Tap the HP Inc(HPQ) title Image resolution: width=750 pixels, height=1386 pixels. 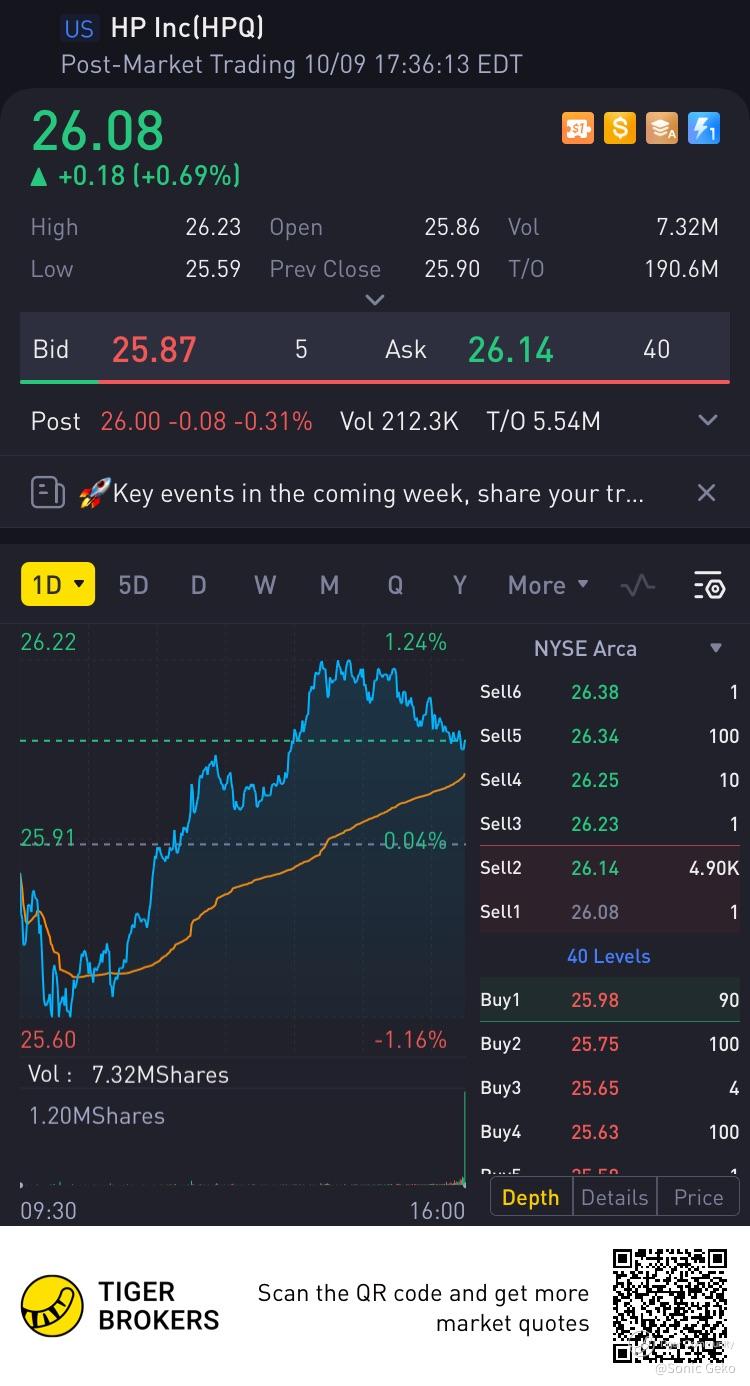pos(187,28)
